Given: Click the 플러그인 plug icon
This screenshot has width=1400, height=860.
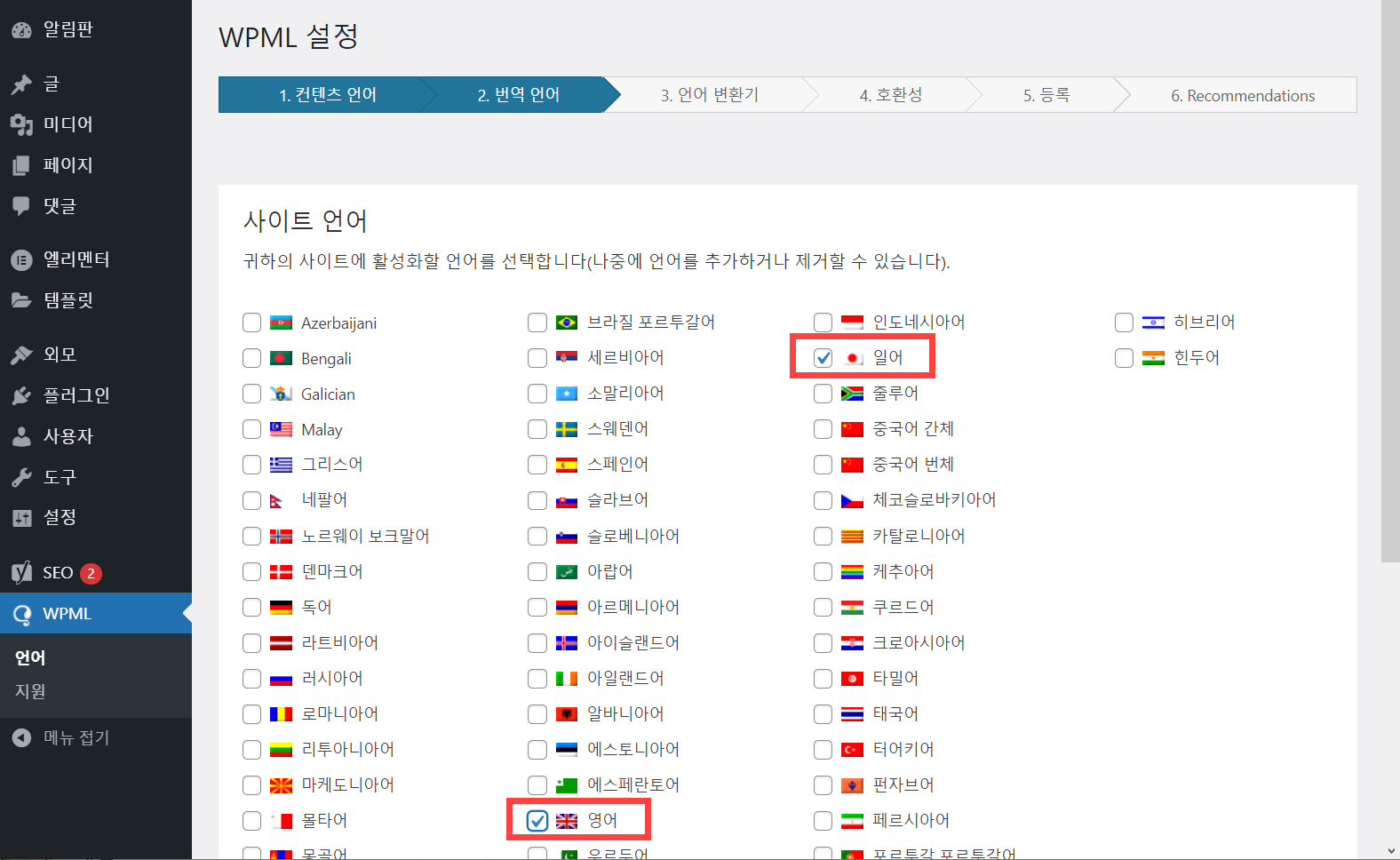Looking at the screenshot, I should pos(21,396).
